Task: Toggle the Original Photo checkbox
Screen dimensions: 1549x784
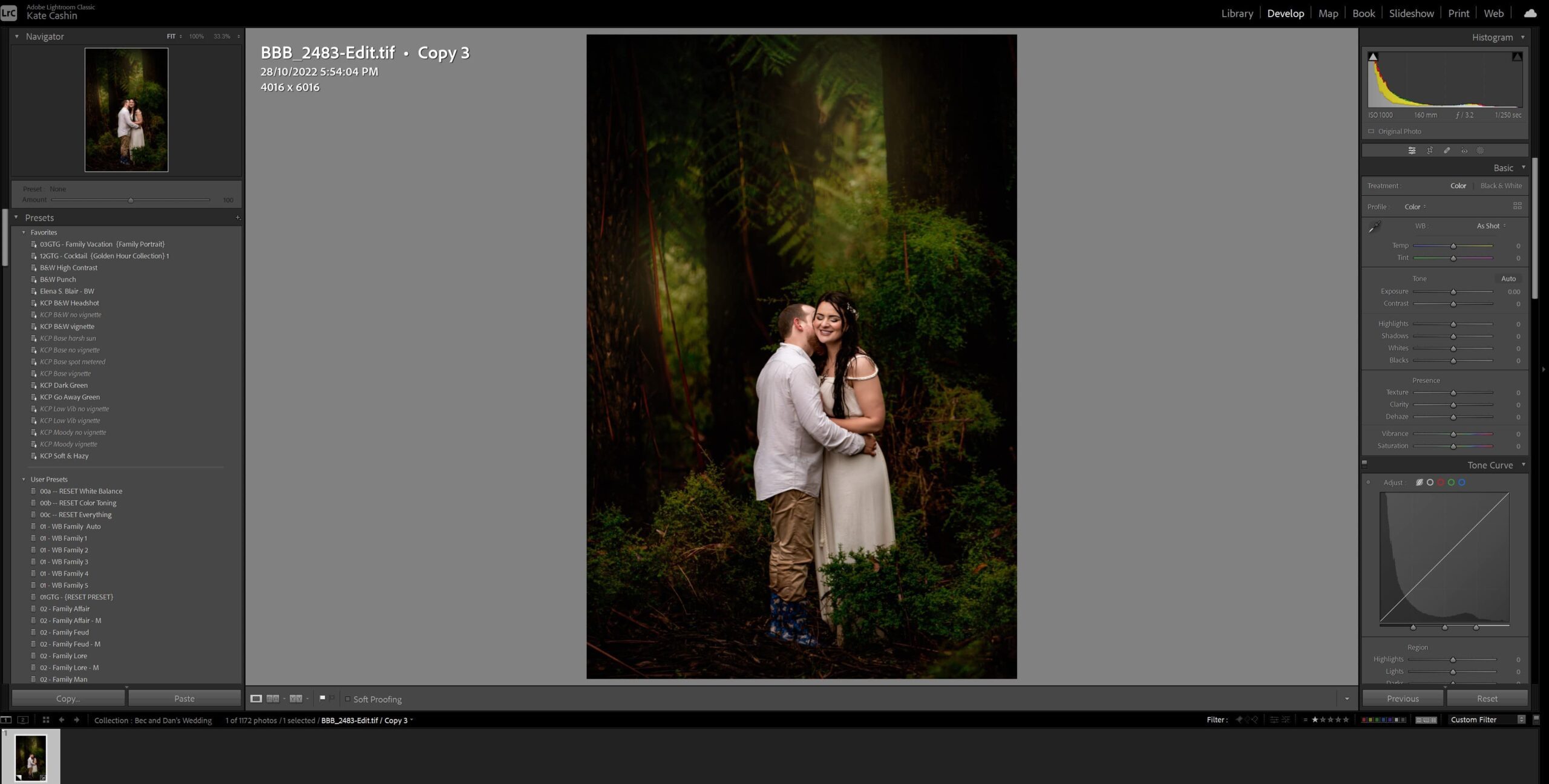Action: (x=1370, y=131)
